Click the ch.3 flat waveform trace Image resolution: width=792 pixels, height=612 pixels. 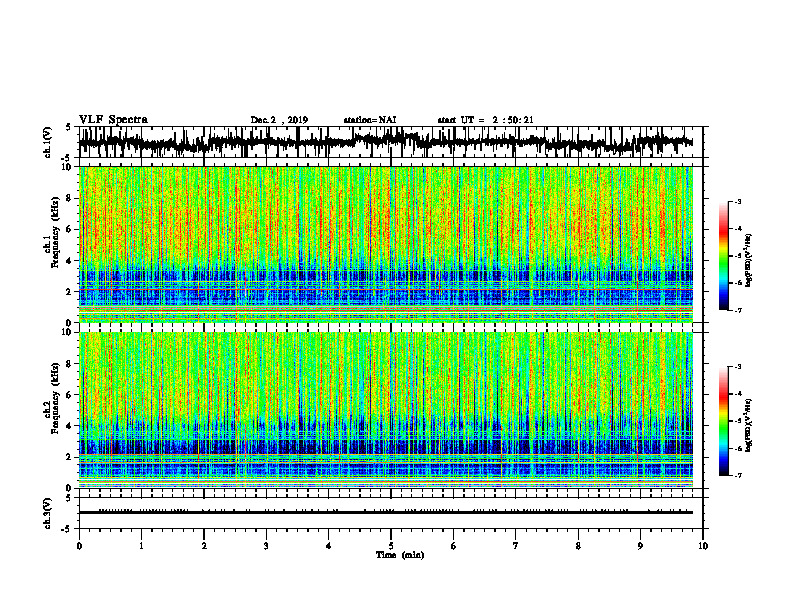click(386, 513)
